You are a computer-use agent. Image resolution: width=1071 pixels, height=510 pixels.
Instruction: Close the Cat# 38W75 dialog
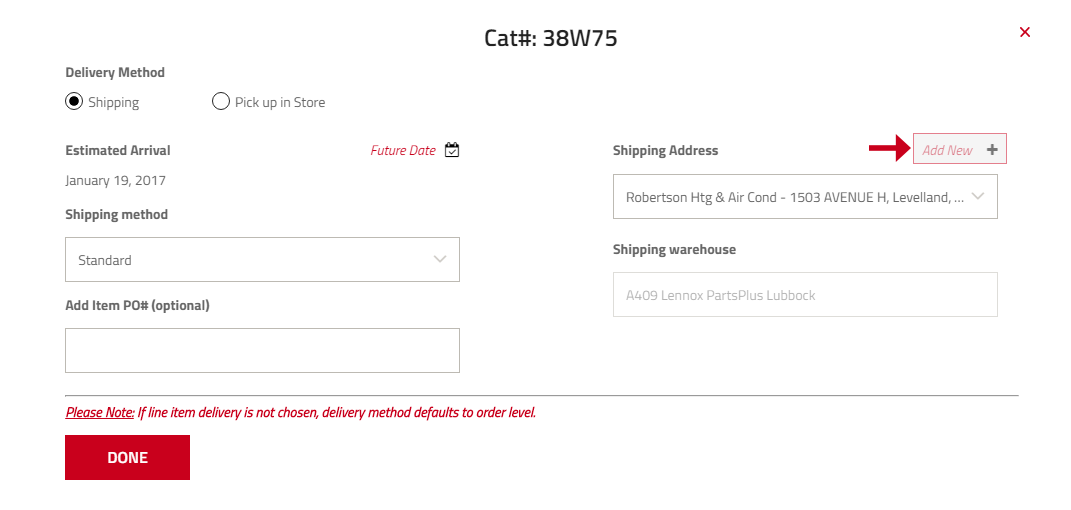tap(1024, 32)
